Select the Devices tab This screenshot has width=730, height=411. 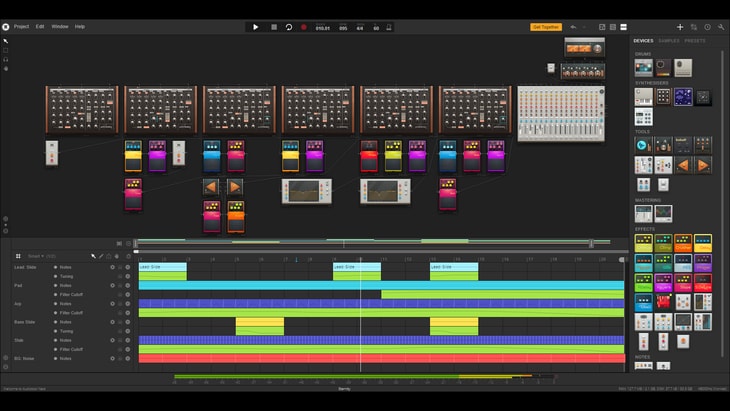pos(643,41)
